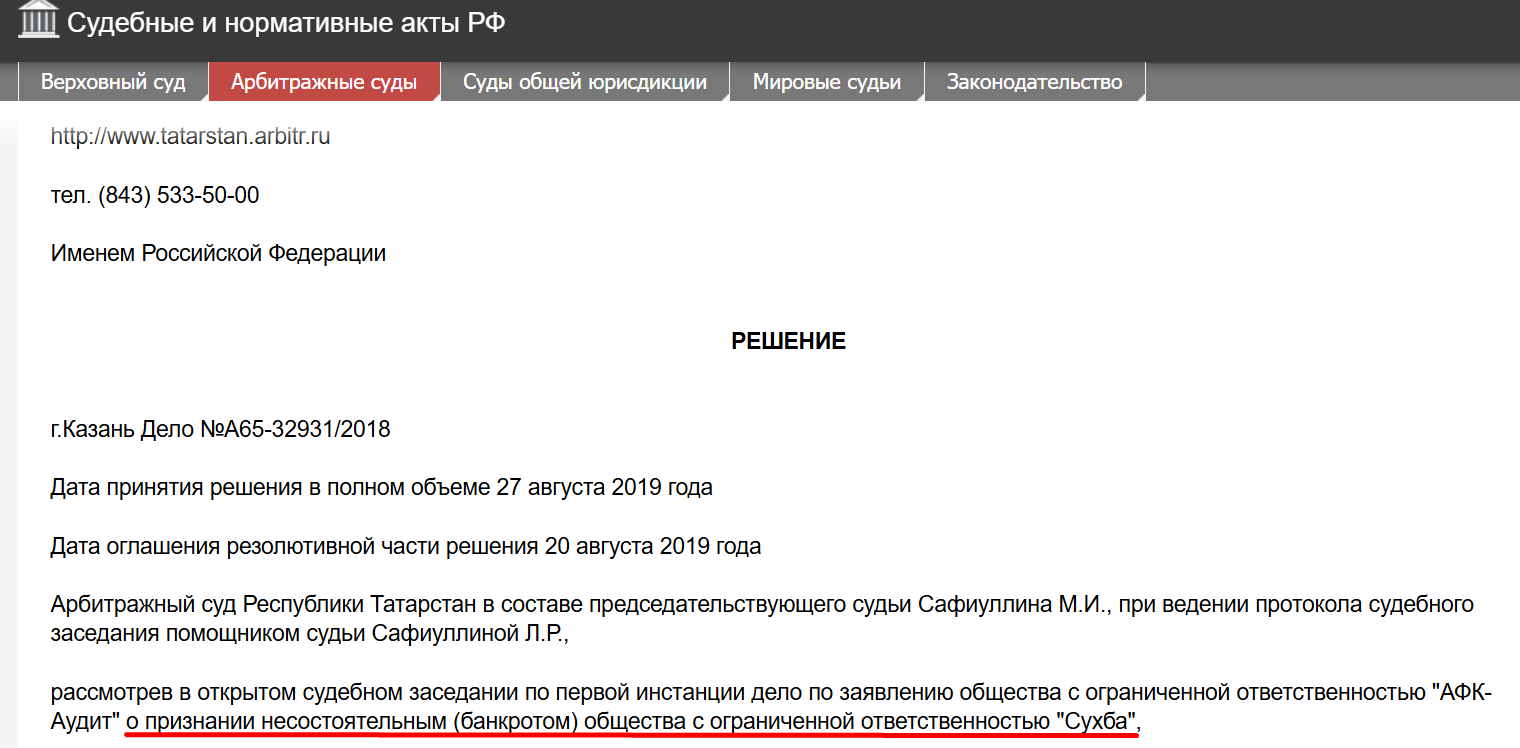Click the line Именем Российской Федерации
Viewport: 1520px width, 748px height.
[218, 253]
